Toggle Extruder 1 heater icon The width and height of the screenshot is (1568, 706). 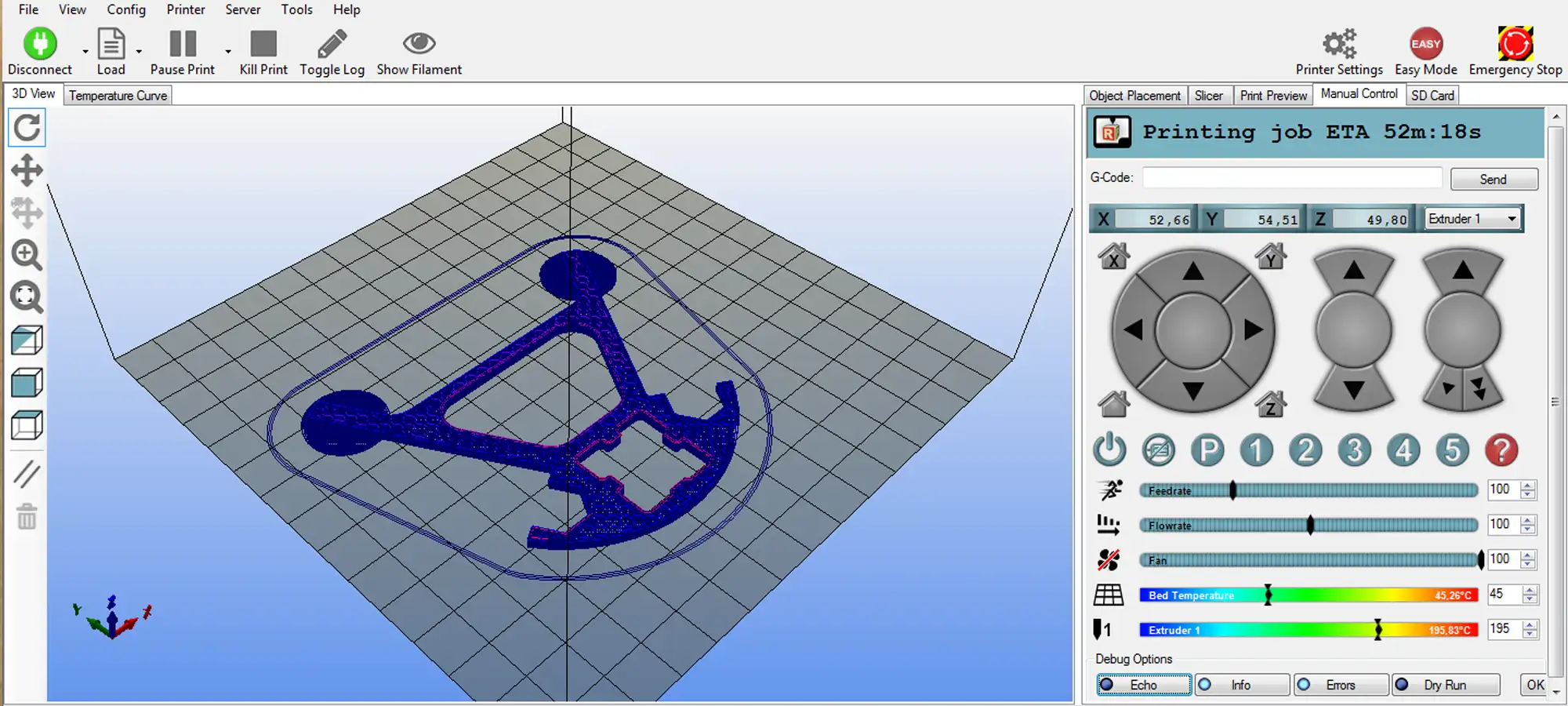pos(1102,629)
